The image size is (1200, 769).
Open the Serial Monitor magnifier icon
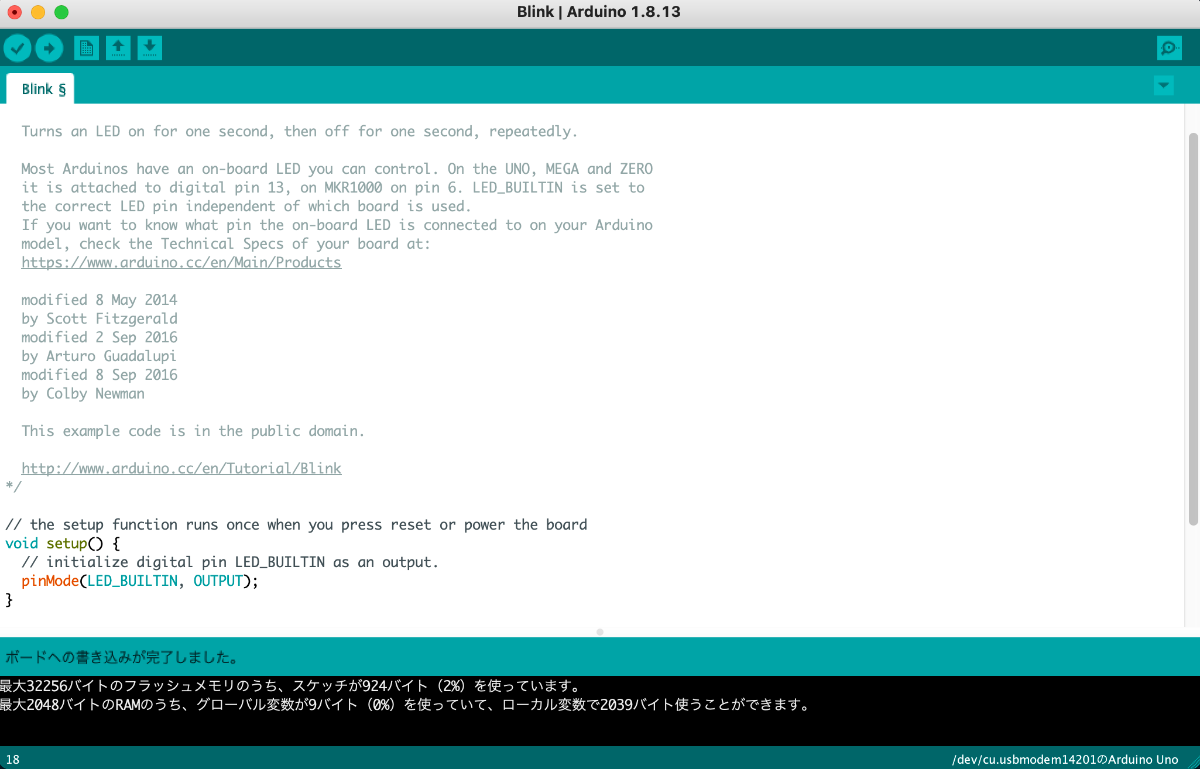1168,47
